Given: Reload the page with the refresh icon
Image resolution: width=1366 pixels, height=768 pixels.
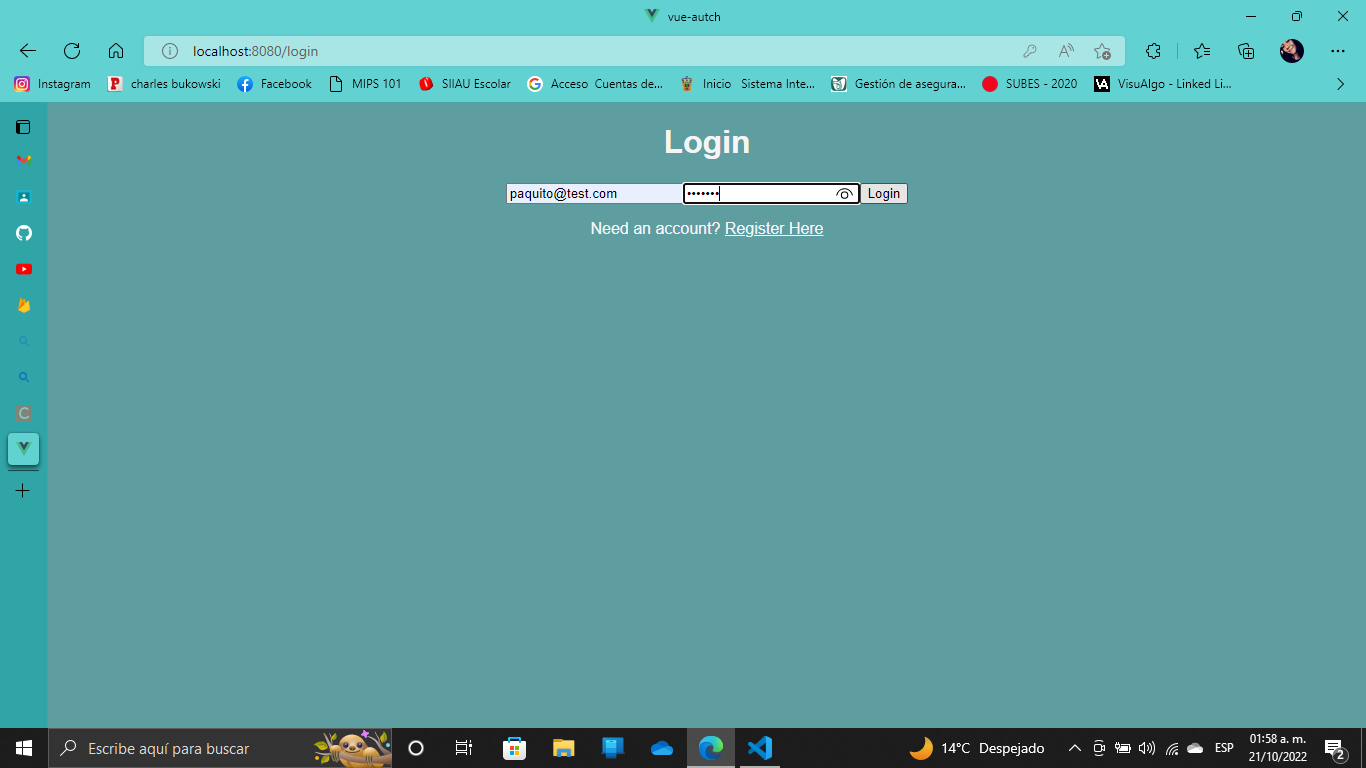Looking at the screenshot, I should tap(70, 50).
